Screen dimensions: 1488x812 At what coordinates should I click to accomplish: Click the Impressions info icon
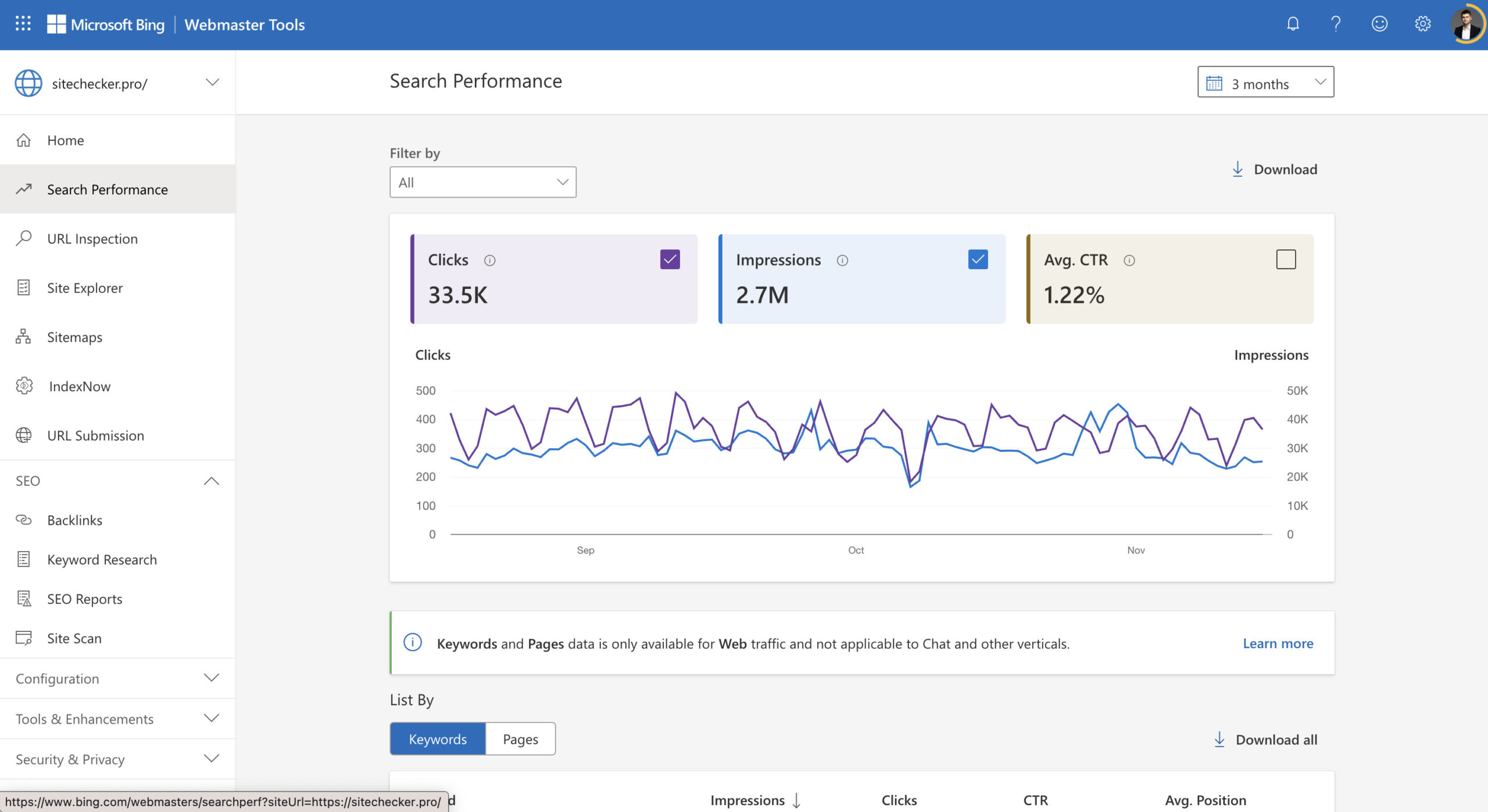[x=842, y=260]
